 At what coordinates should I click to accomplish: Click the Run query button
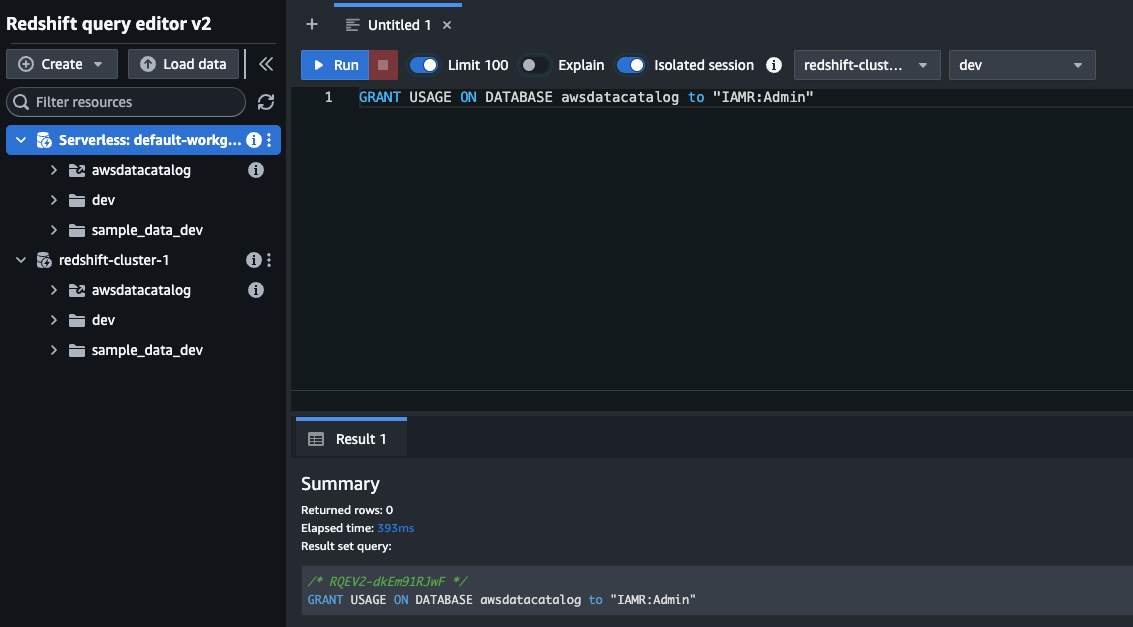pyautogui.click(x=335, y=65)
